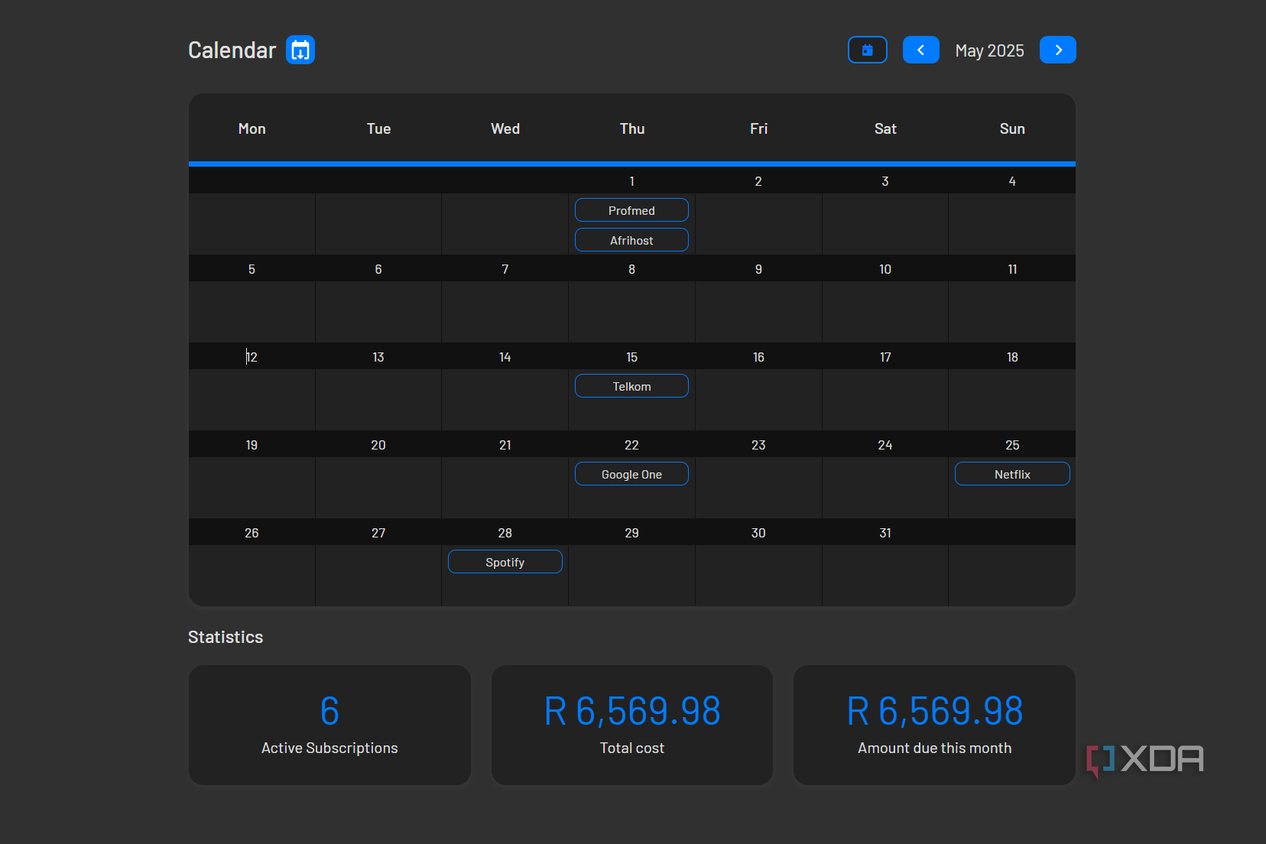Select day 26 in the calendar
Screen dimensions: 1266x844
click(x=251, y=533)
